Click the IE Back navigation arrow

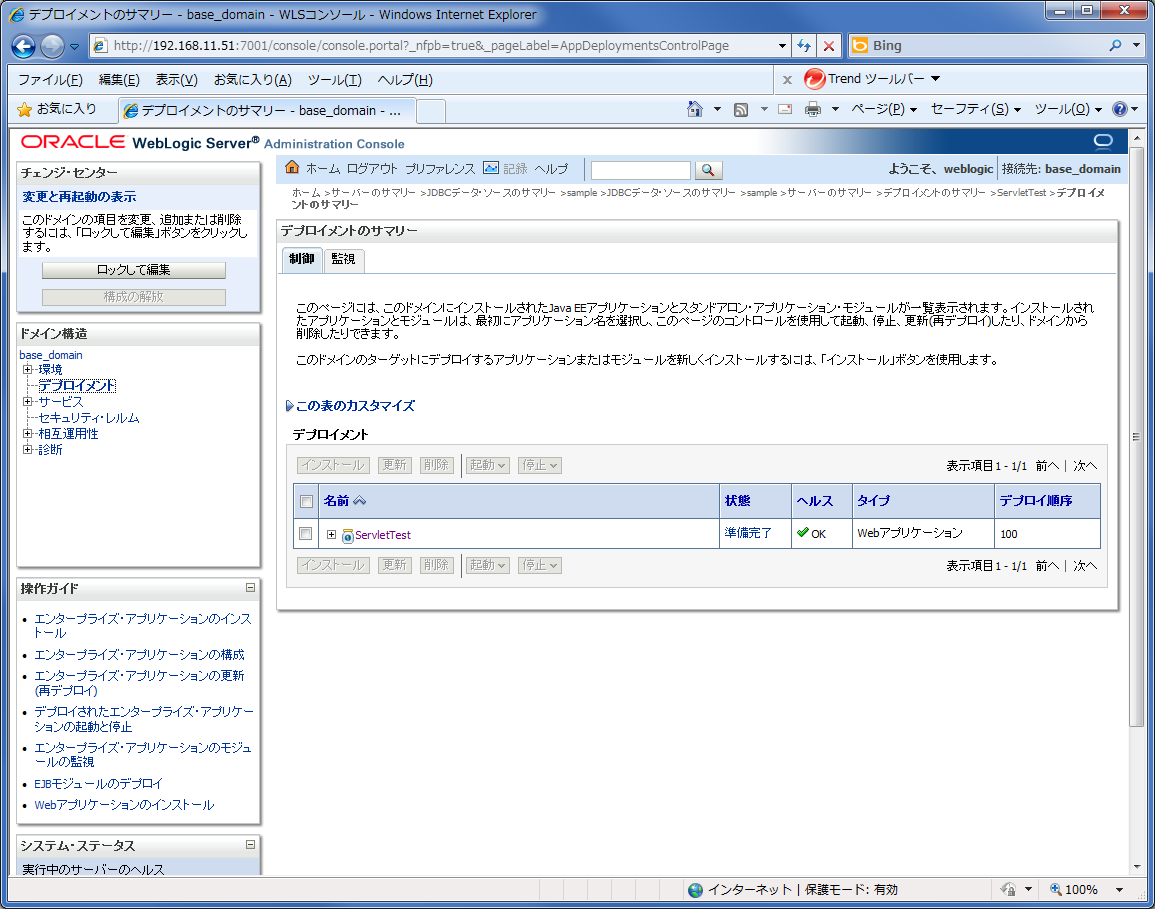pos(24,46)
